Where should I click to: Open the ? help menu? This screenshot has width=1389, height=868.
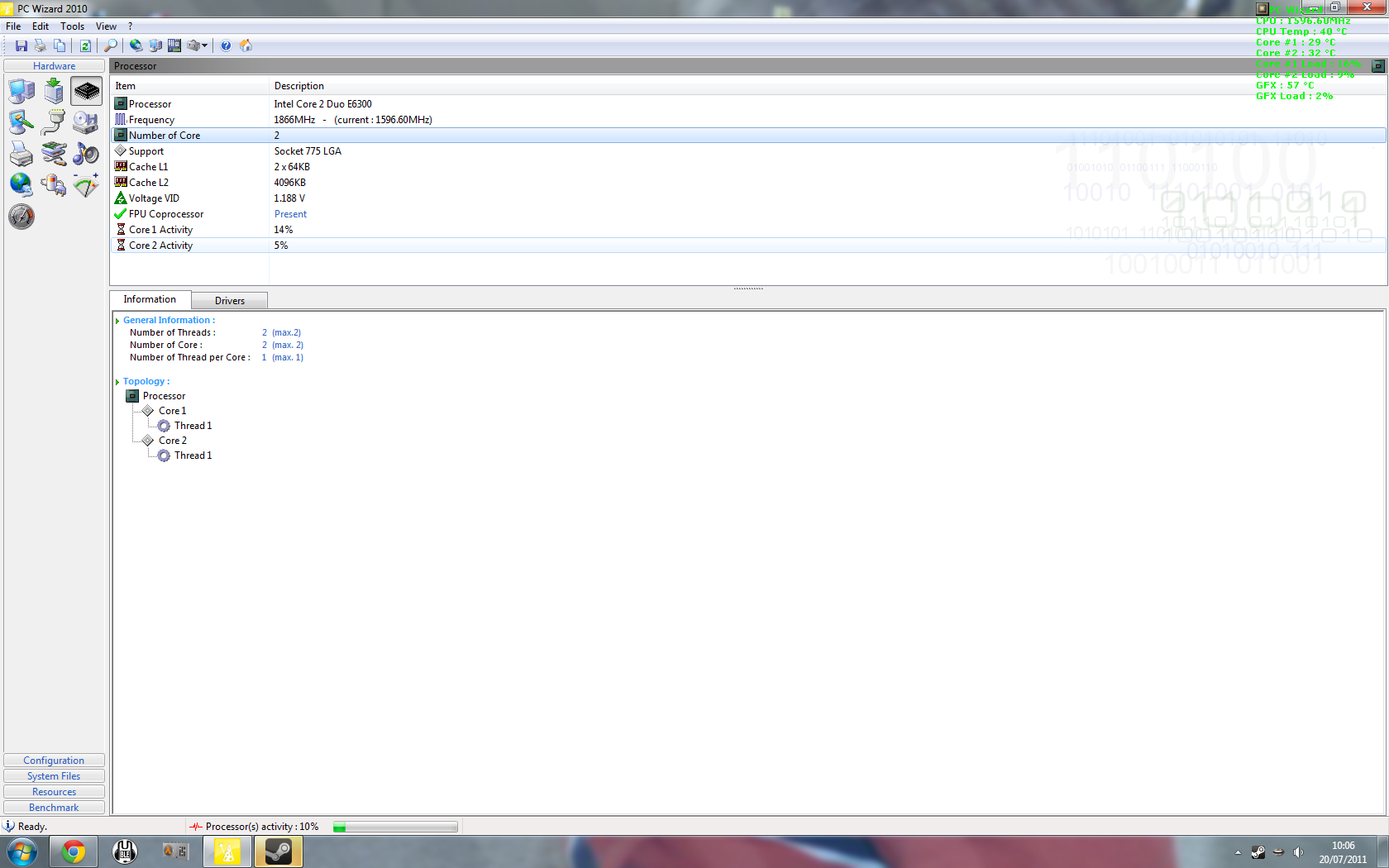[130, 26]
